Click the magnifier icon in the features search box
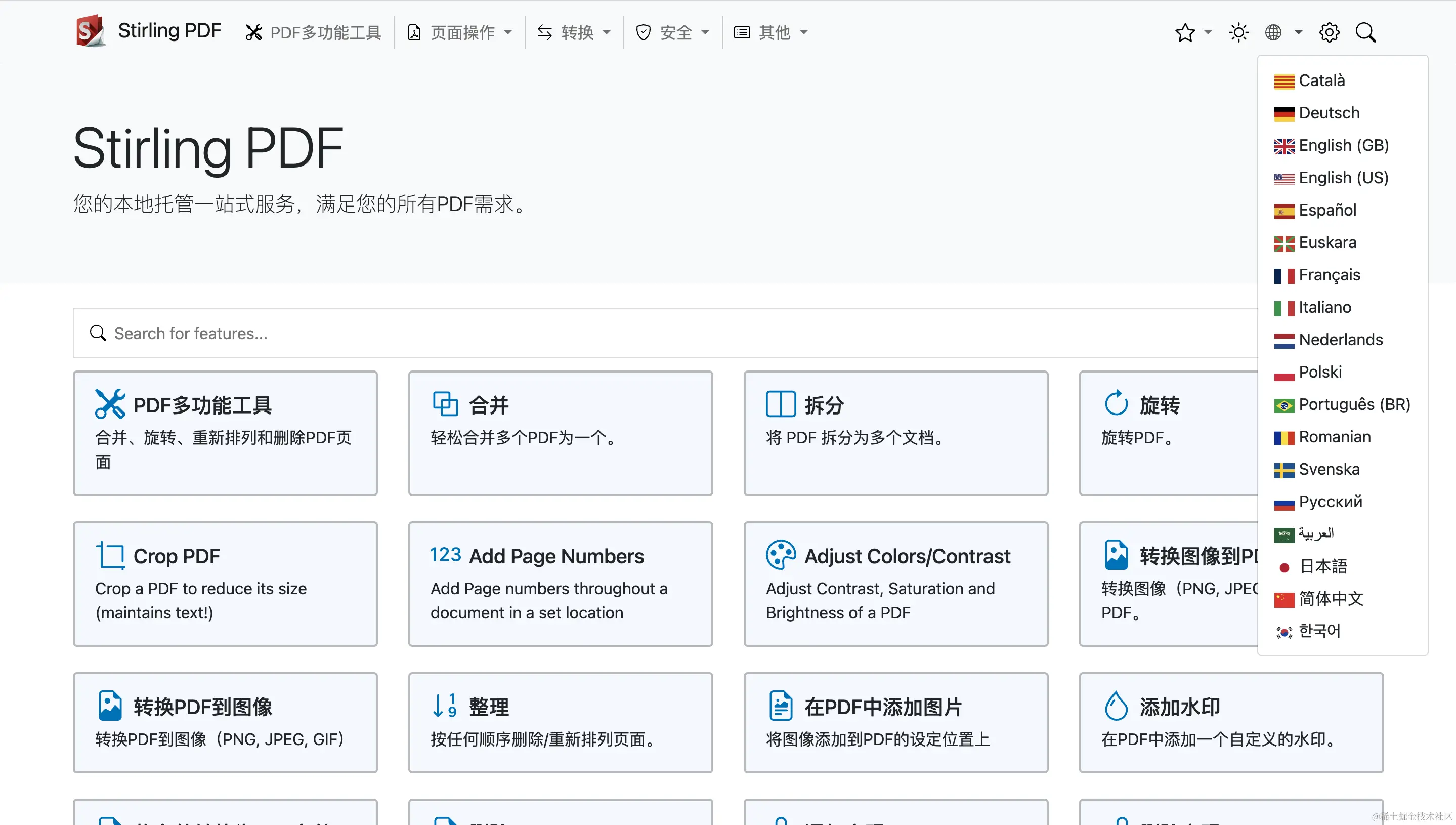The image size is (1456, 825). pos(98,333)
